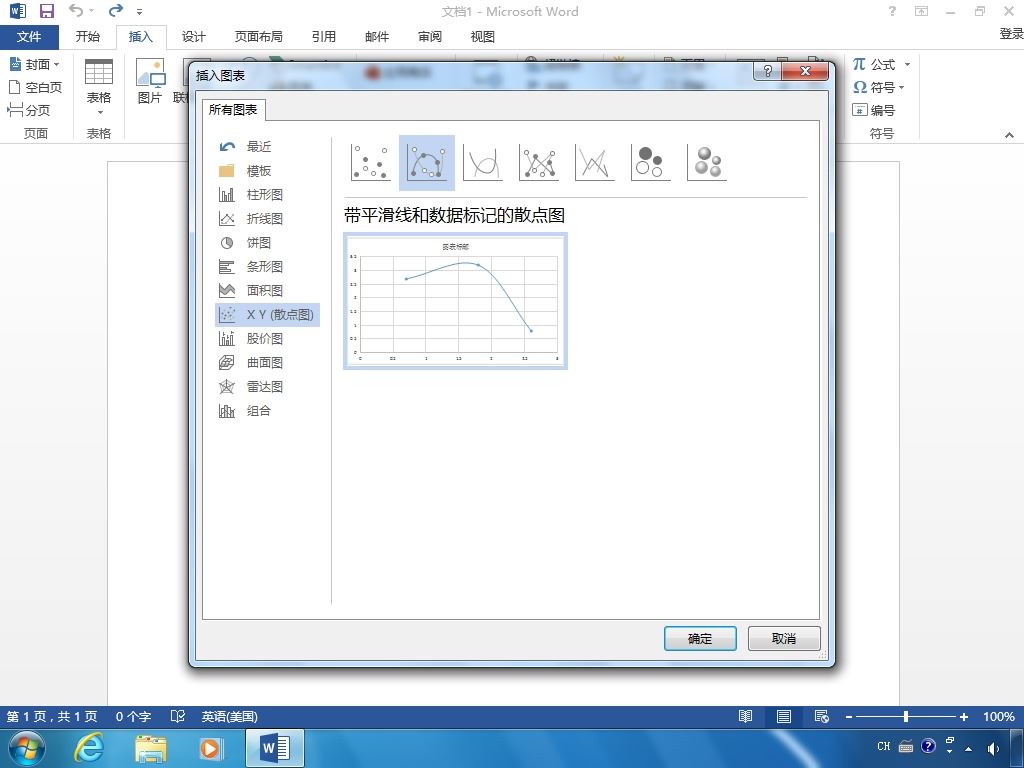Screen dimensions: 1024x768
Task: Change the 英语(美国) language setting
Action: click(229, 716)
